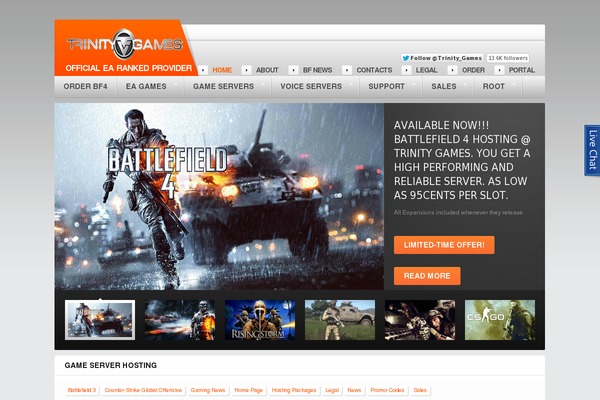Expand the SALES menu

tap(448, 87)
